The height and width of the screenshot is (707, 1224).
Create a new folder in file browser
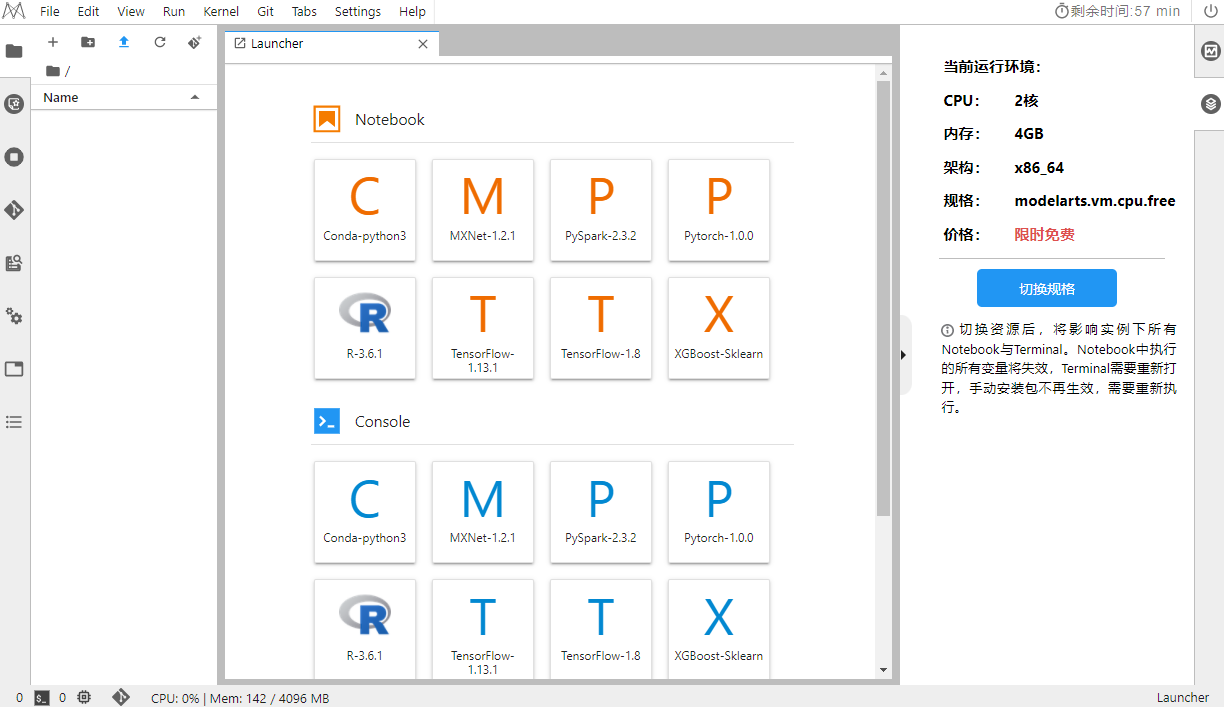pos(88,42)
